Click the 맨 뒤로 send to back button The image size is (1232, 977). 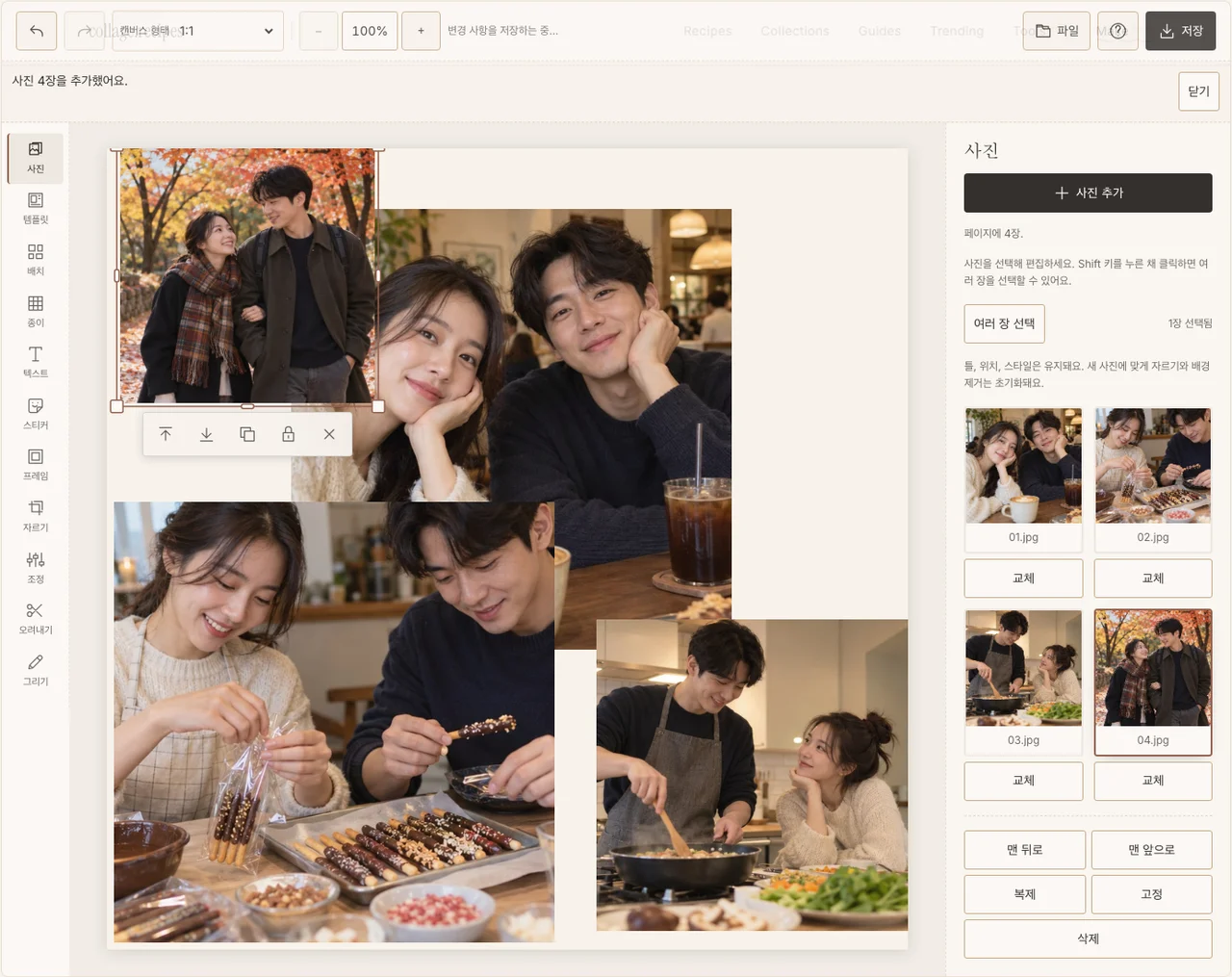point(1025,850)
